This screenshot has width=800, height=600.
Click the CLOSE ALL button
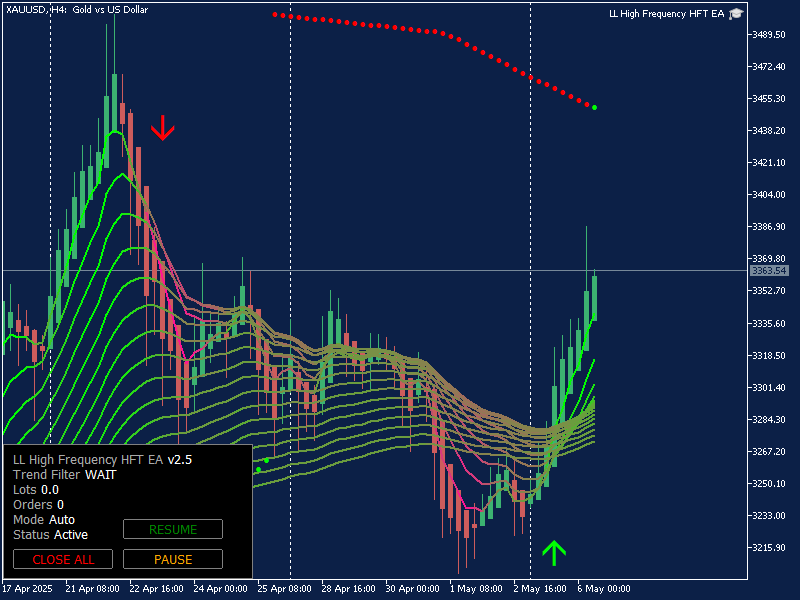pos(63,559)
